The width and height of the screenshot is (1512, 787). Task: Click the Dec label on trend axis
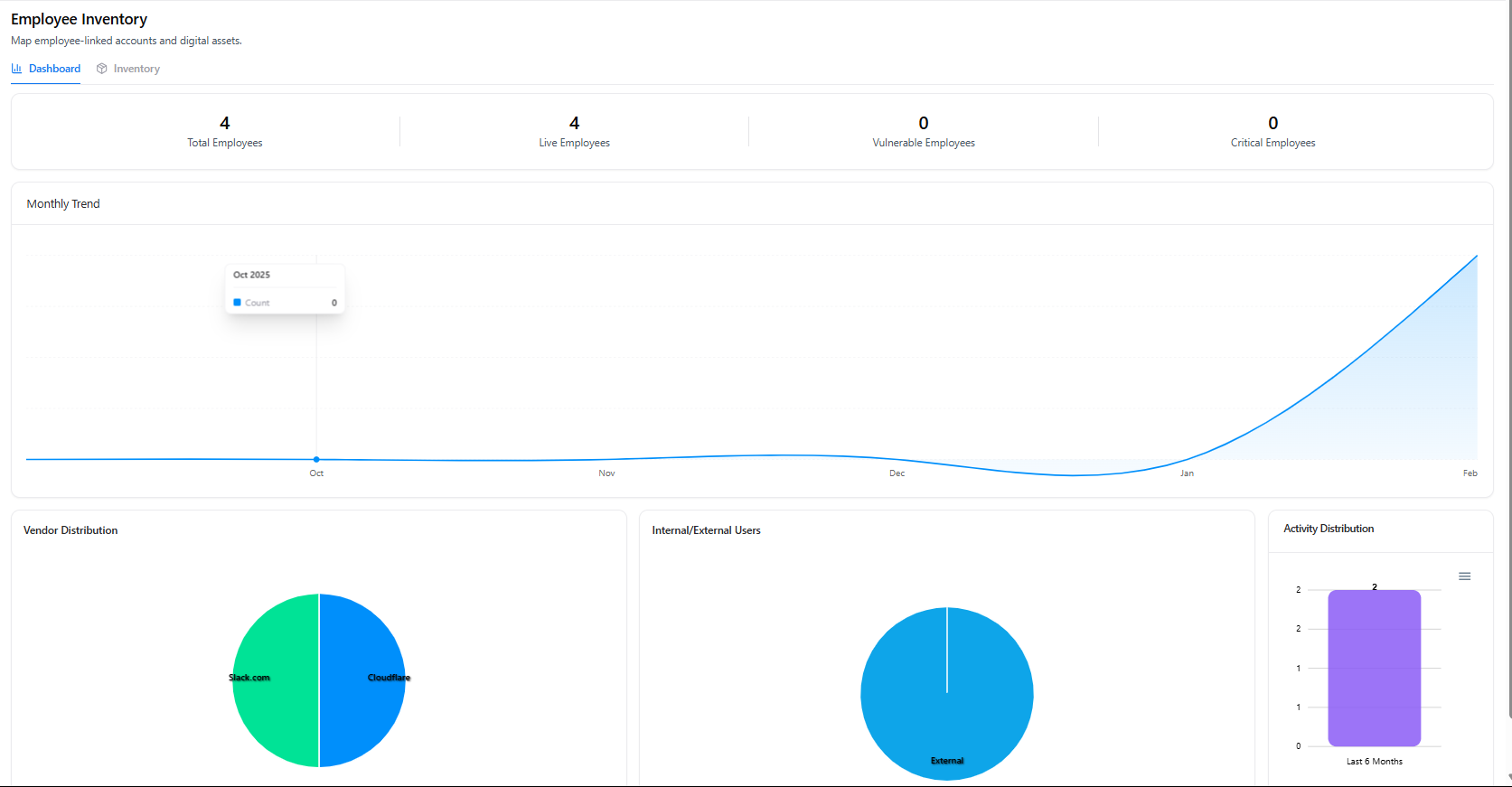pos(897,473)
